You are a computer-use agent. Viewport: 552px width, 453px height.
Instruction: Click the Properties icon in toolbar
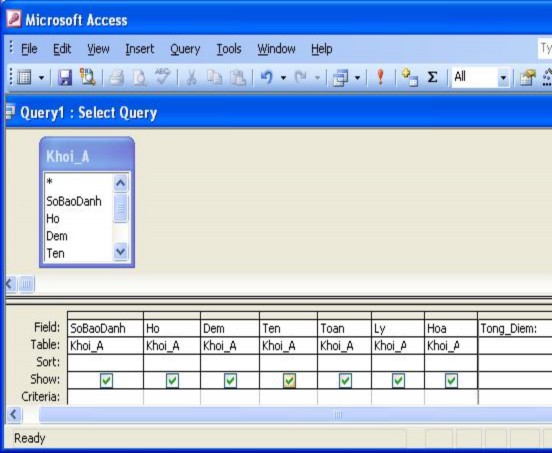click(528, 77)
